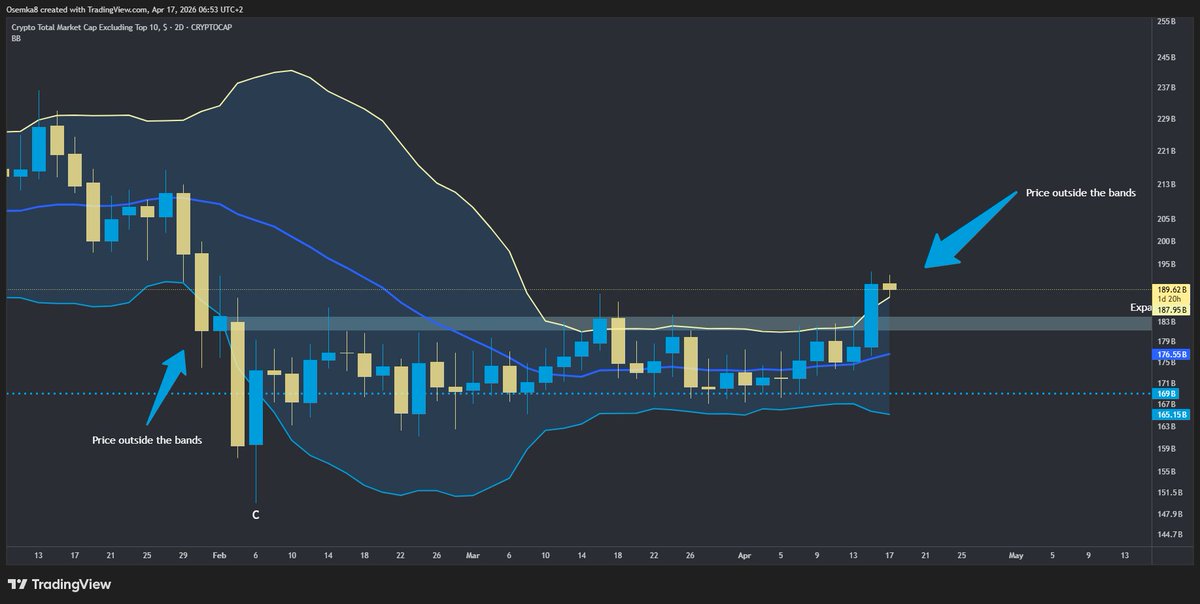The height and width of the screenshot is (604, 1200).
Task: Click the cyan 169 B level label
Action: (1168, 394)
